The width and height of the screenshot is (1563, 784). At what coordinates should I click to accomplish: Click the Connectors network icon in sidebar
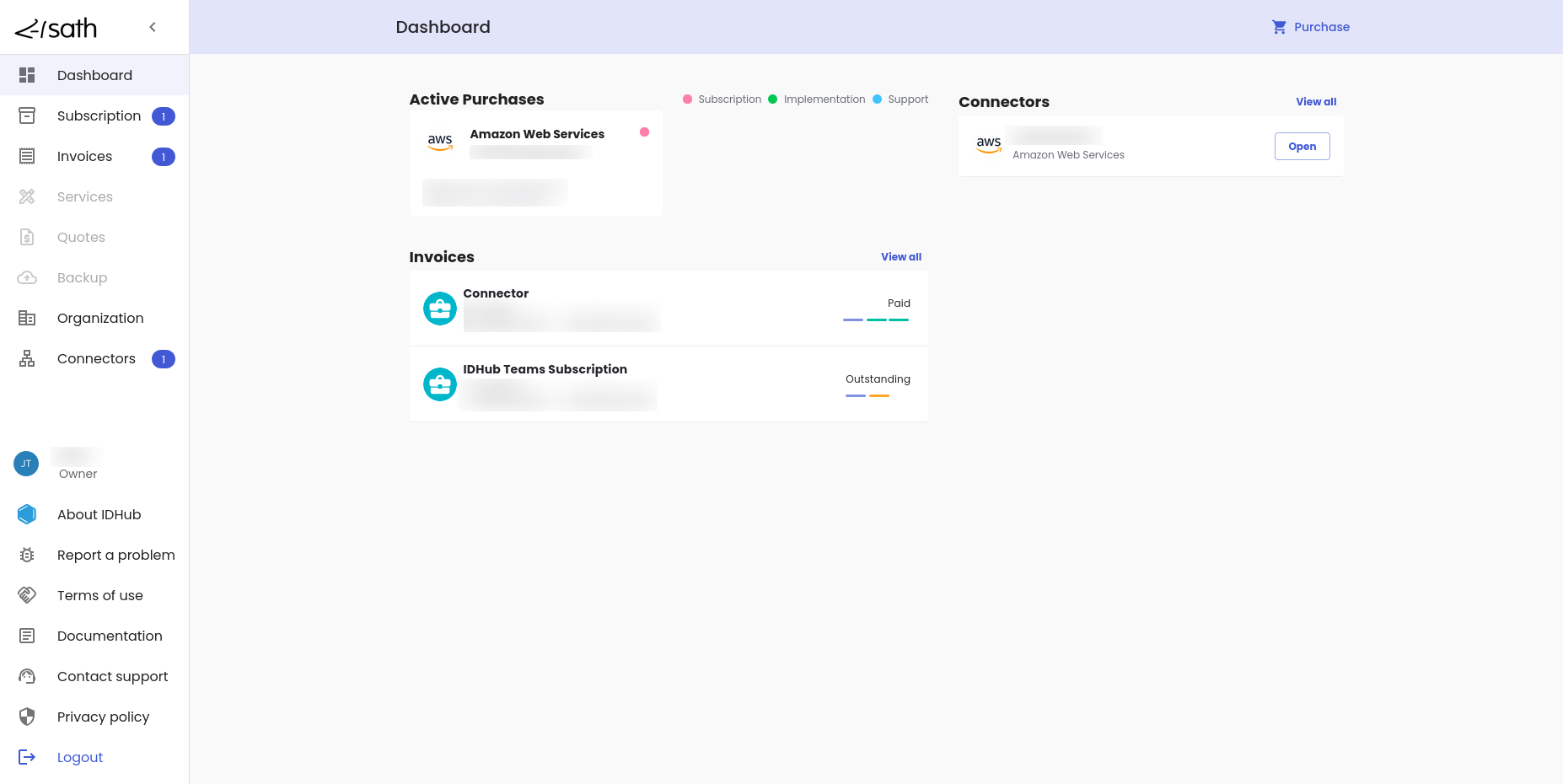point(27,359)
